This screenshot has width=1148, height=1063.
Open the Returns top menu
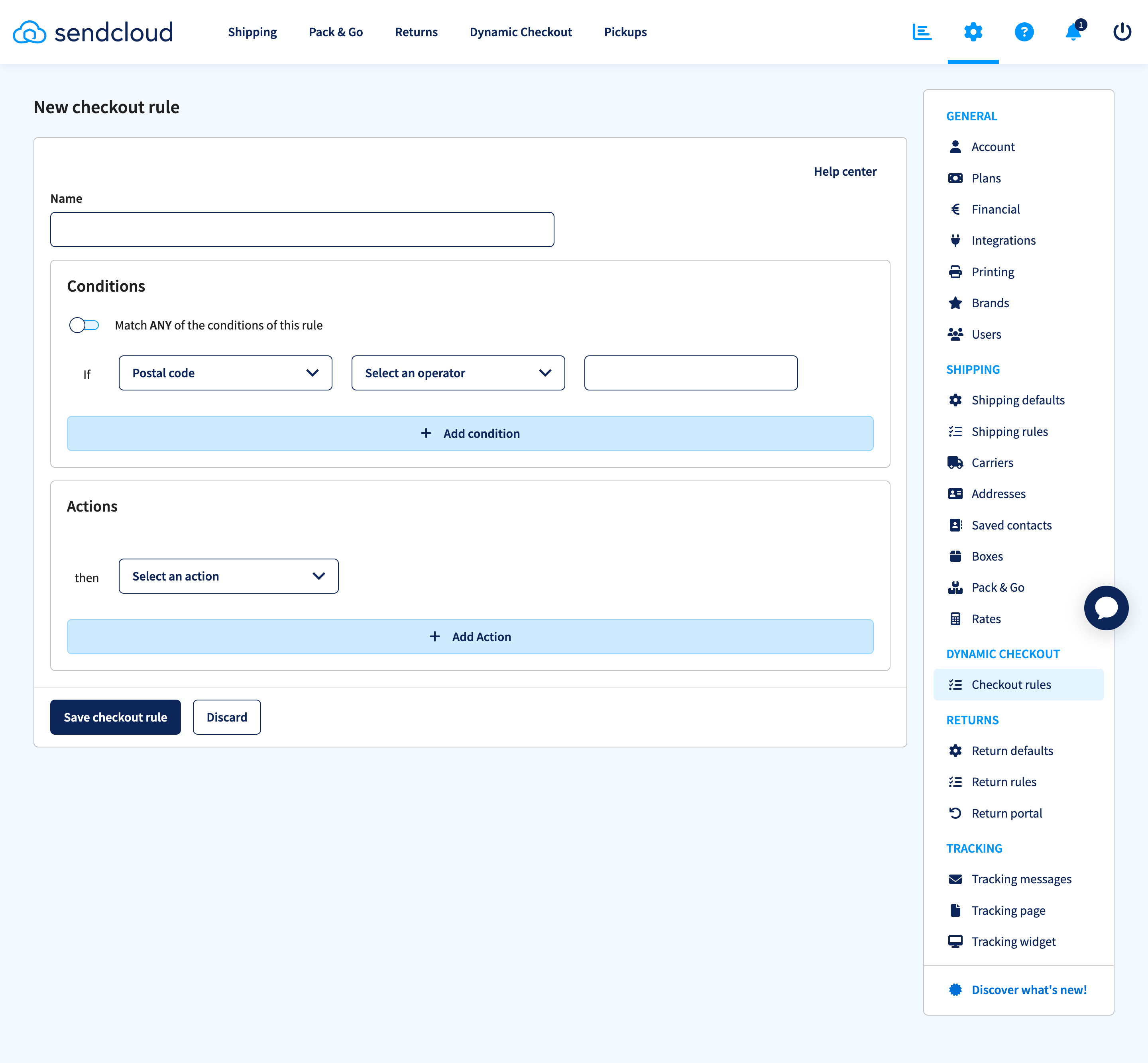(416, 32)
